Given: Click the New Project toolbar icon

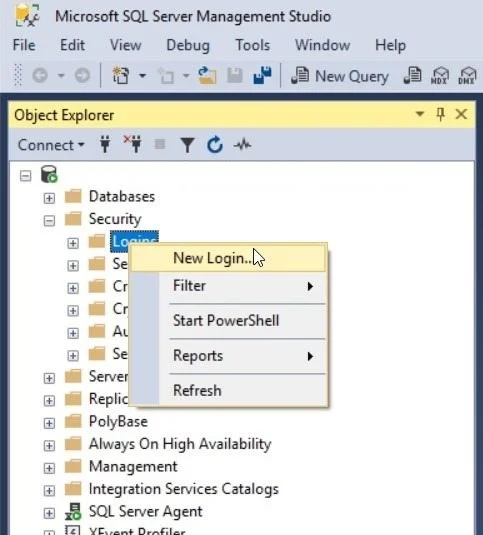Looking at the screenshot, I should point(121,75).
